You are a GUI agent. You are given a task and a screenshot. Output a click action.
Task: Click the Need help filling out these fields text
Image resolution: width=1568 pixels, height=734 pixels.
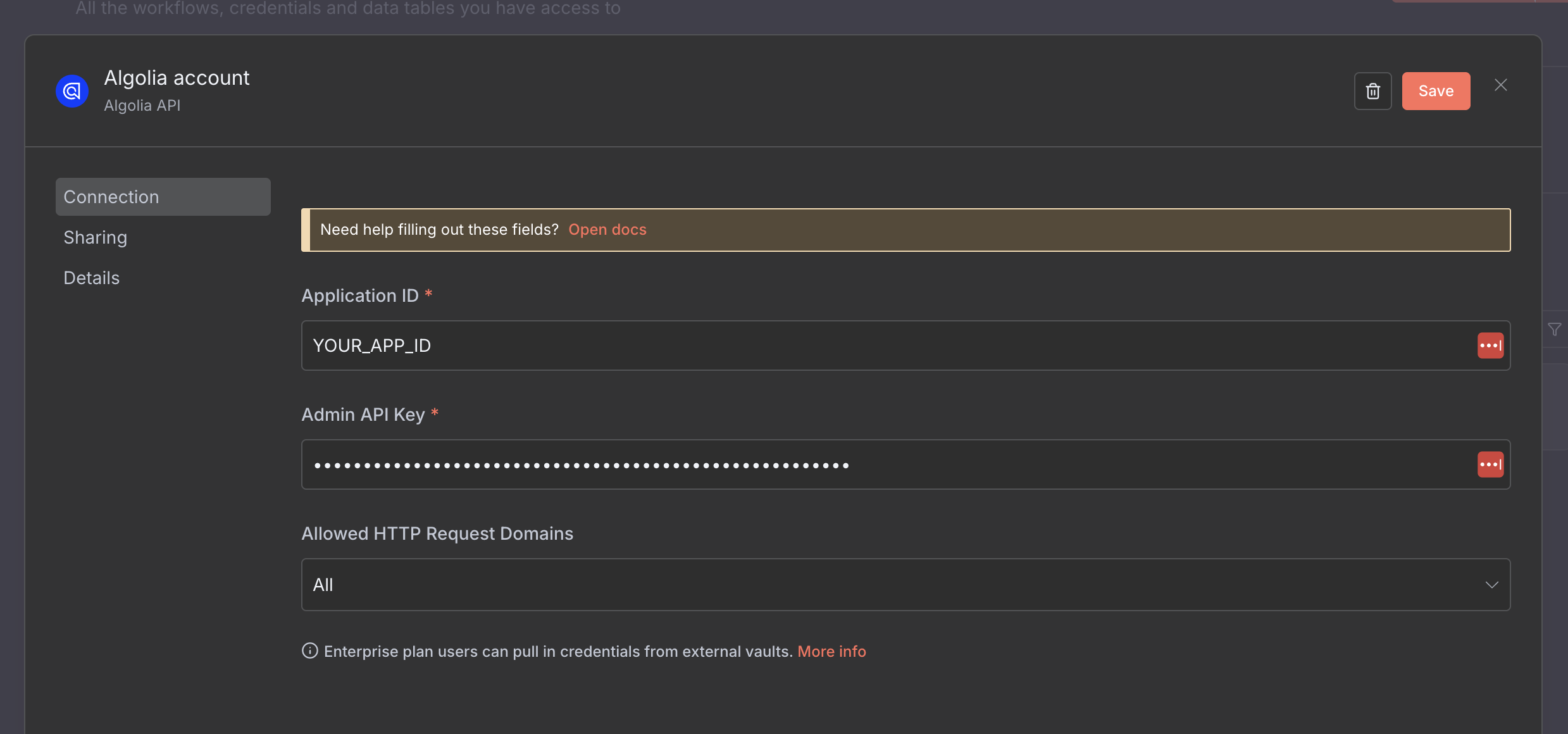(x=439, y=230)
